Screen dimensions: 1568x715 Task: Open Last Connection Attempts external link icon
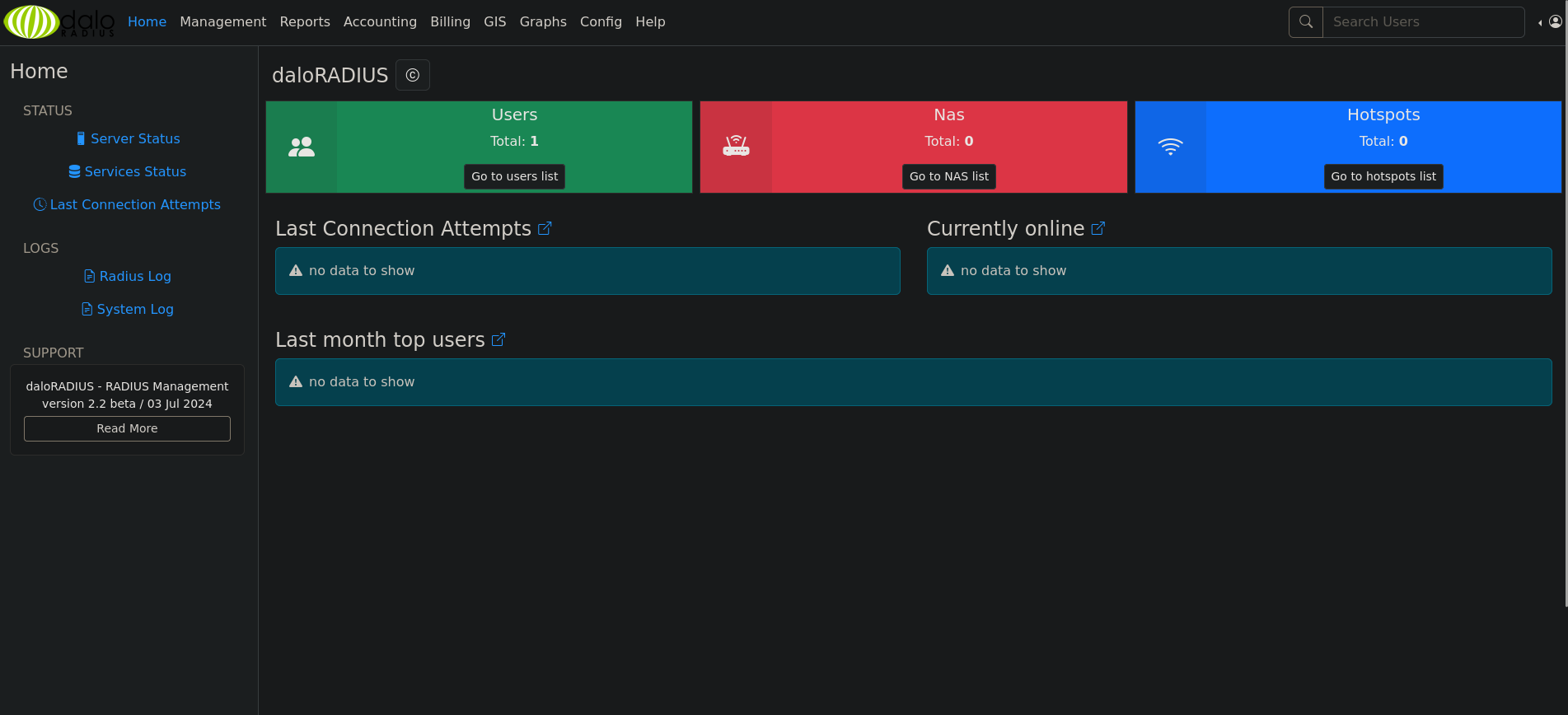[x=545, y=228]
